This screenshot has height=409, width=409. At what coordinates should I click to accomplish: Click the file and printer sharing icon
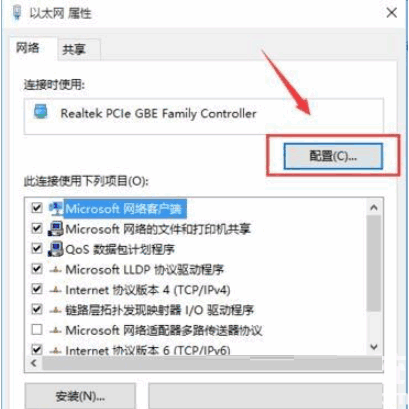click(x=55, y=229)
